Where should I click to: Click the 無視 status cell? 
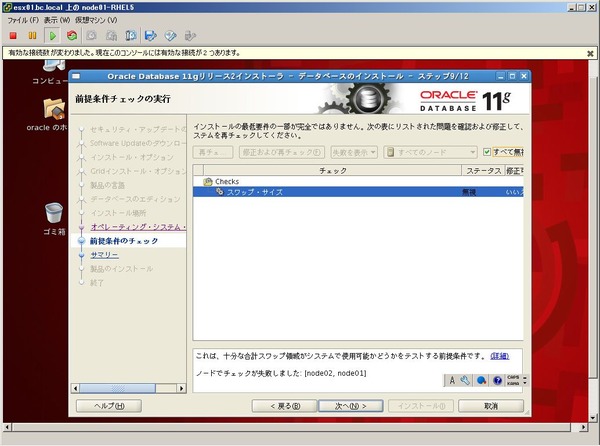[469, 192]
